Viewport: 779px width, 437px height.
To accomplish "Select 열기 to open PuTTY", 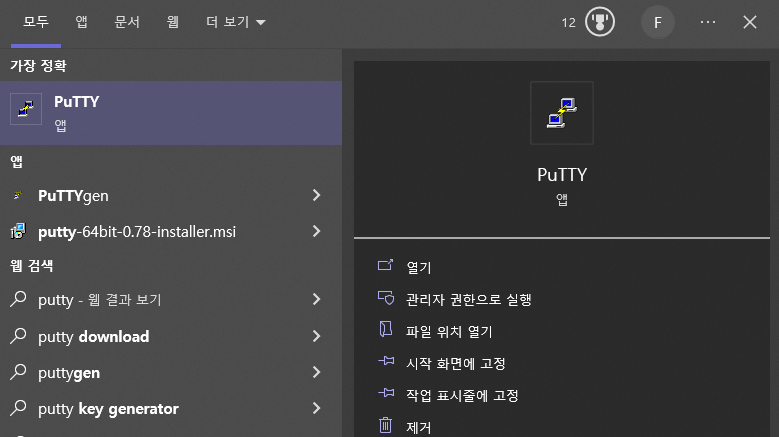I will click(419, 268).
